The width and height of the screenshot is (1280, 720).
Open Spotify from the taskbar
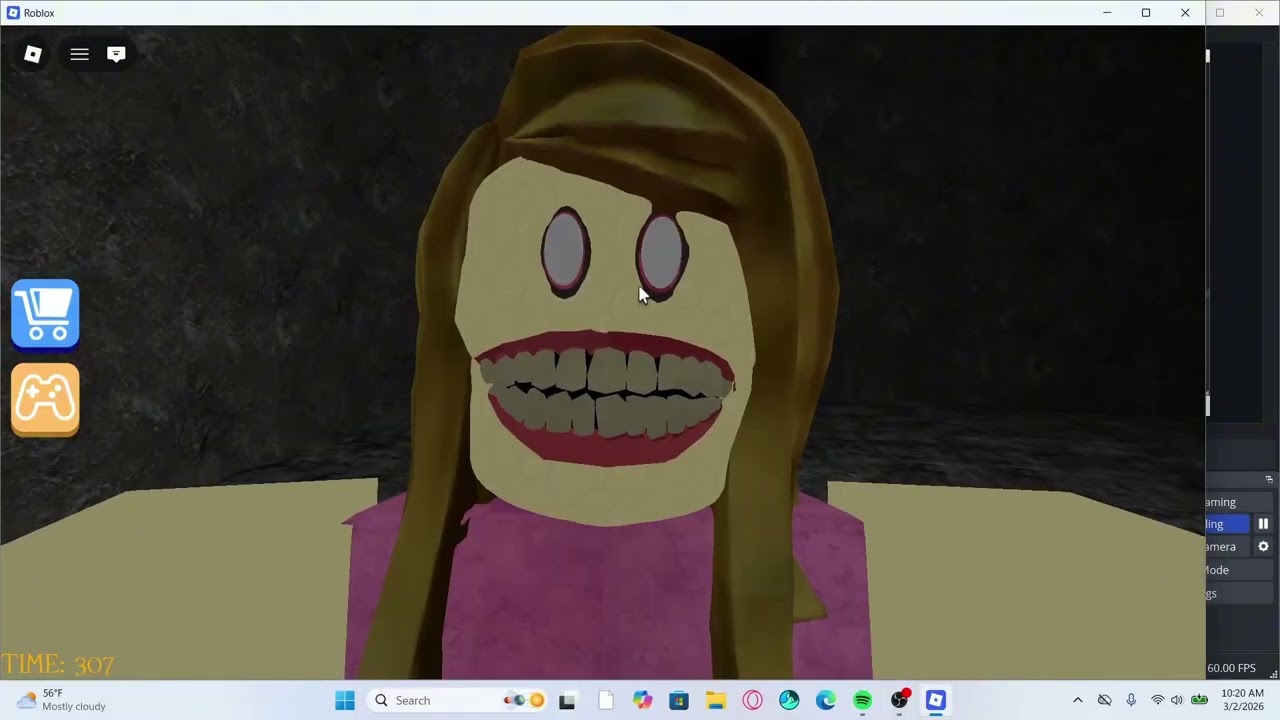click(862, 700)
